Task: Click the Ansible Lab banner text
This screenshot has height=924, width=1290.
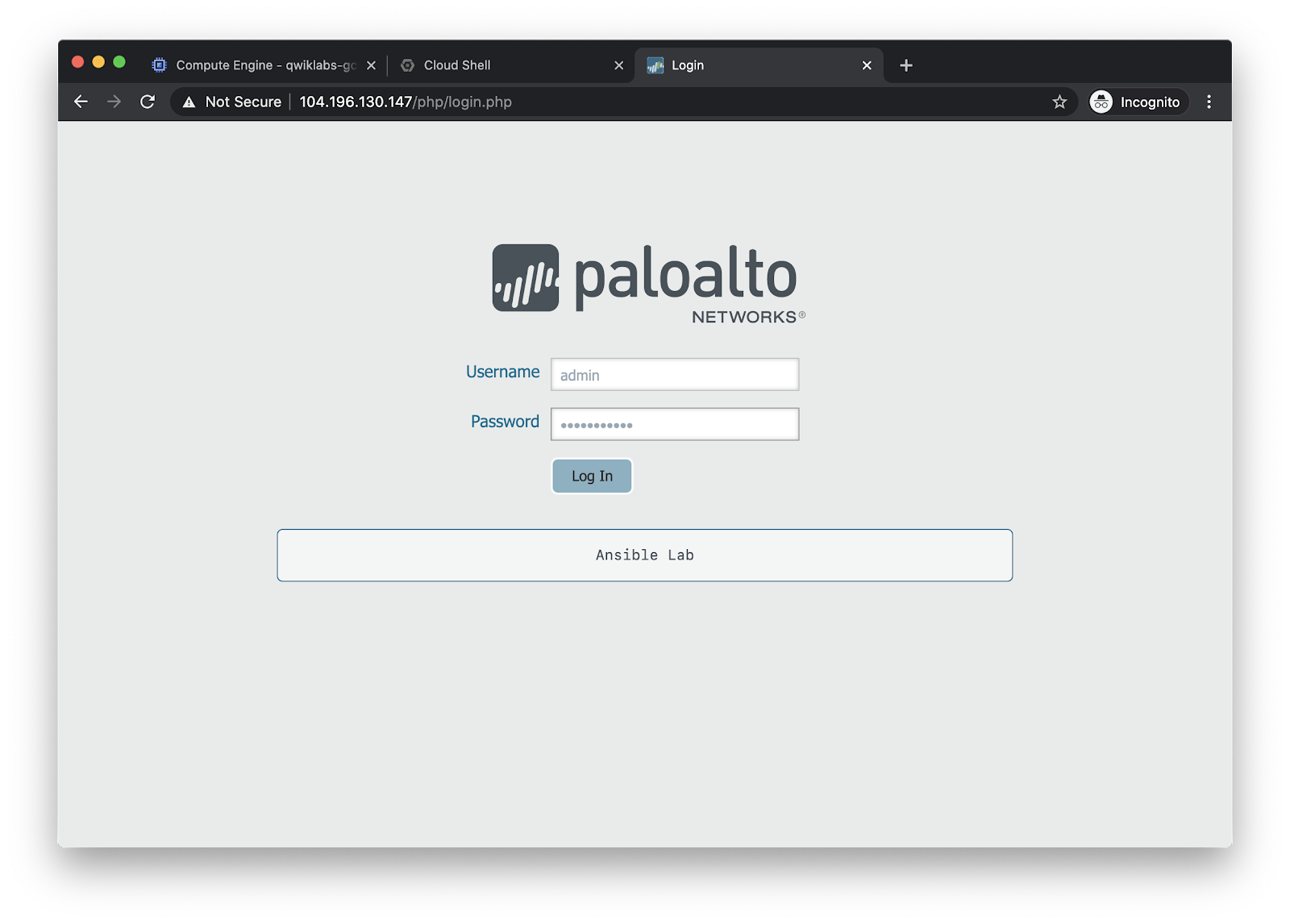Action: click(645, 555)
